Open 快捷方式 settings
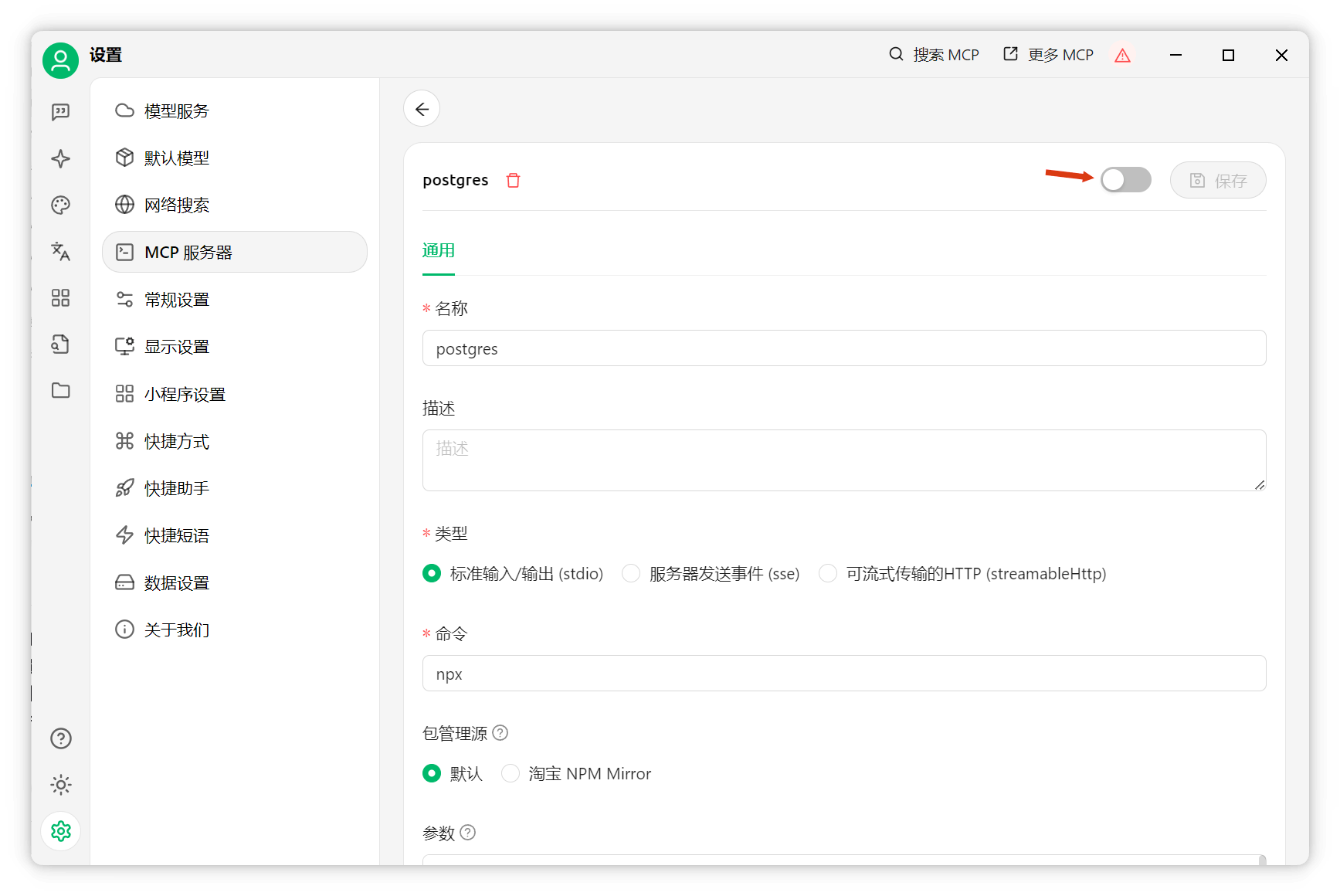 click(235, 441)
